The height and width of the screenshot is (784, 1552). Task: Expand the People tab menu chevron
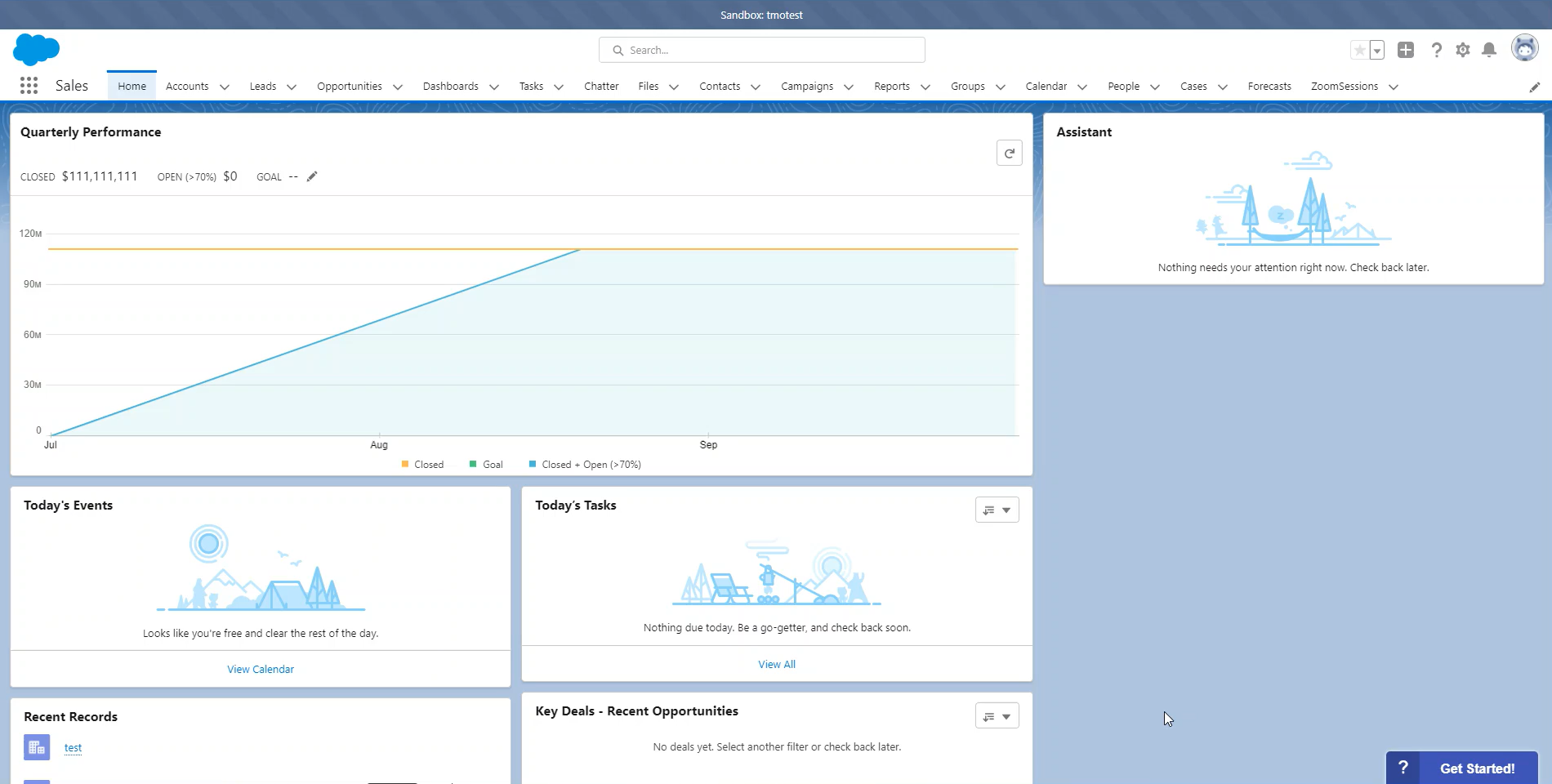(1155, 87)
